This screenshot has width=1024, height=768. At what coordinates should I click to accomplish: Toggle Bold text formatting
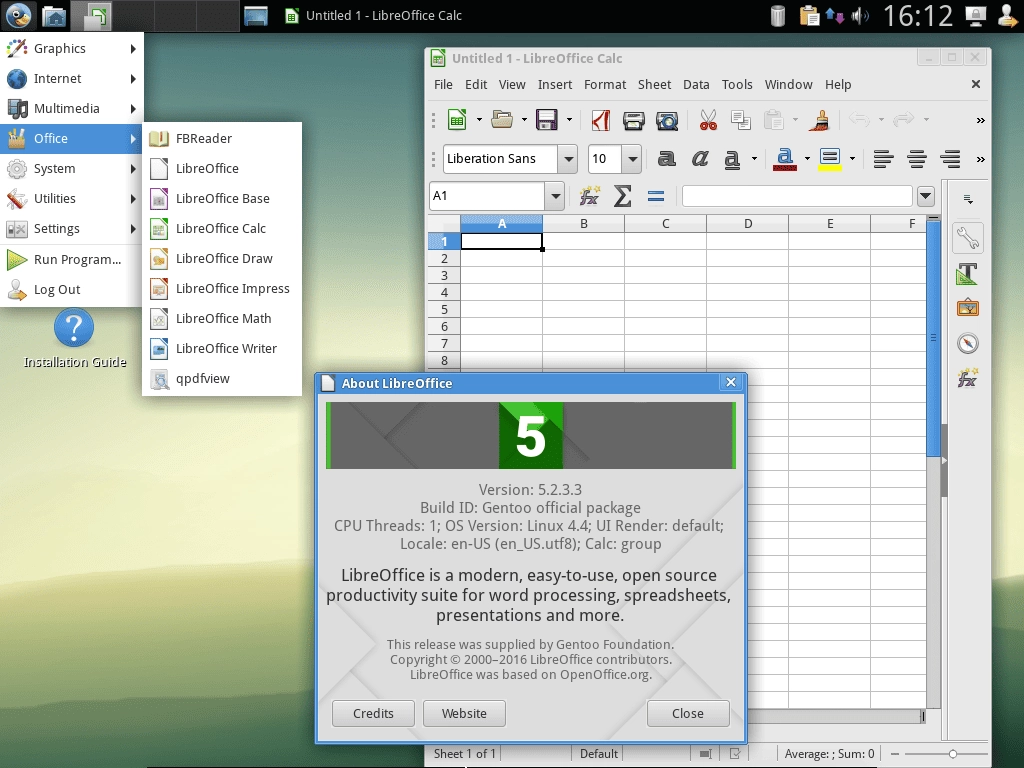click(x=666, y=159)
